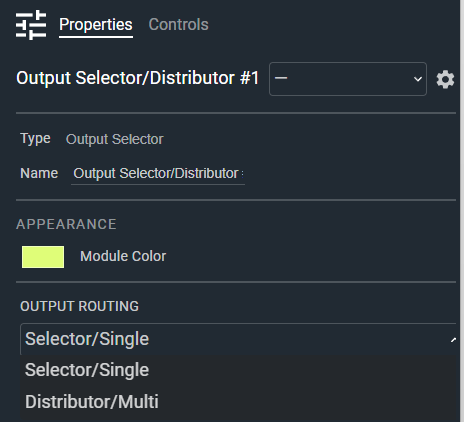Switch to the Properties tab

coord(96,25)
